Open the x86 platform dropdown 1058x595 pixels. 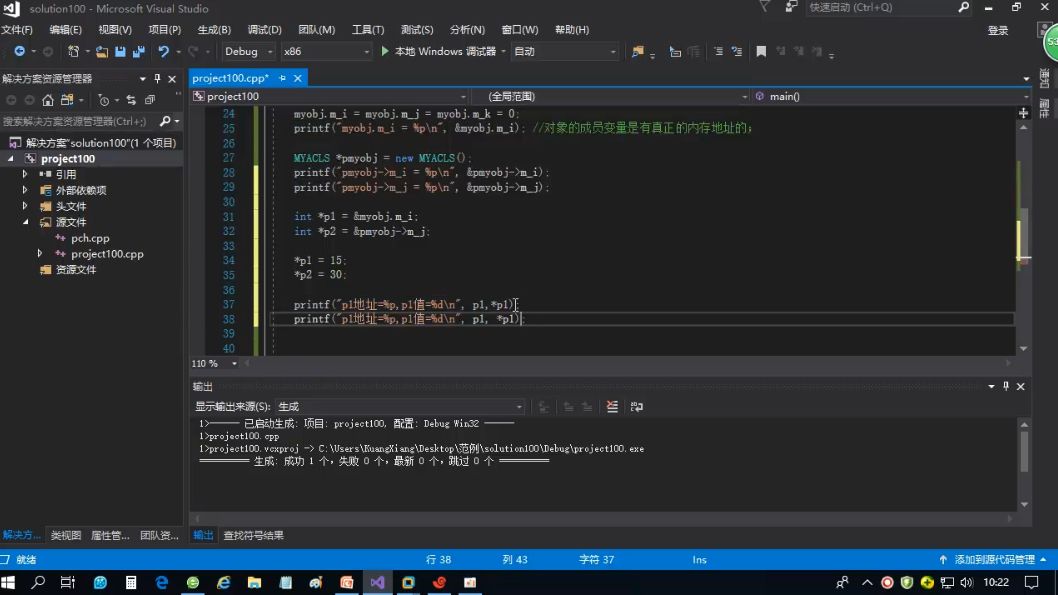[327, 51]
